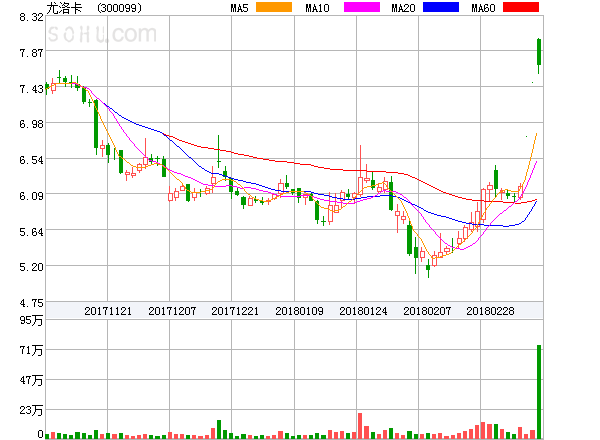
Task: Click the MA10 legend label
Action: [x=317, y=8]
